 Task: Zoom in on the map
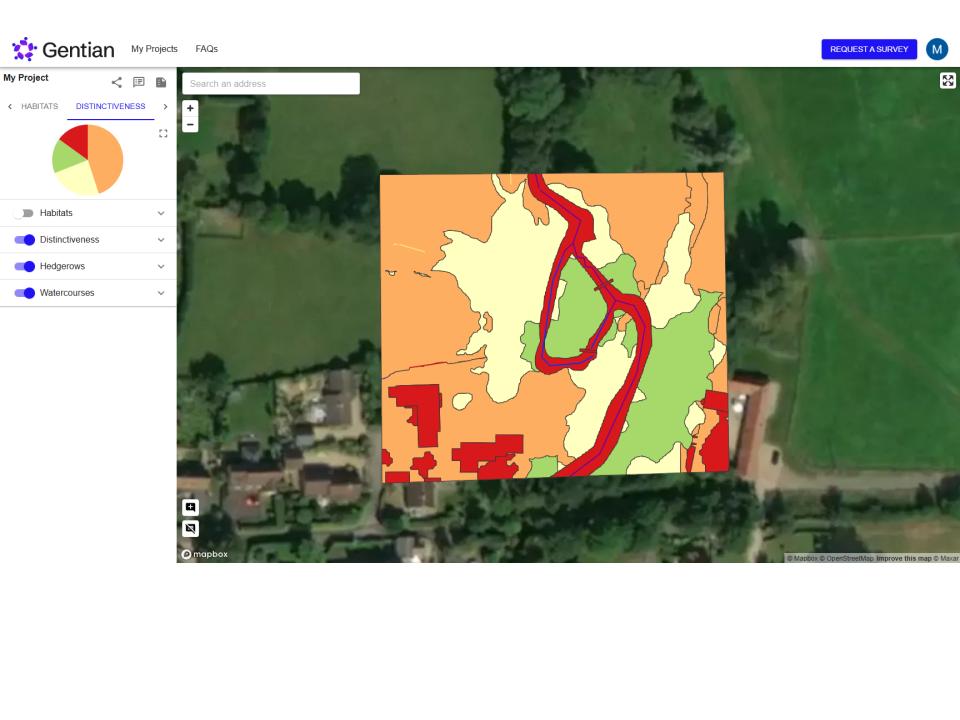[190, 108]
